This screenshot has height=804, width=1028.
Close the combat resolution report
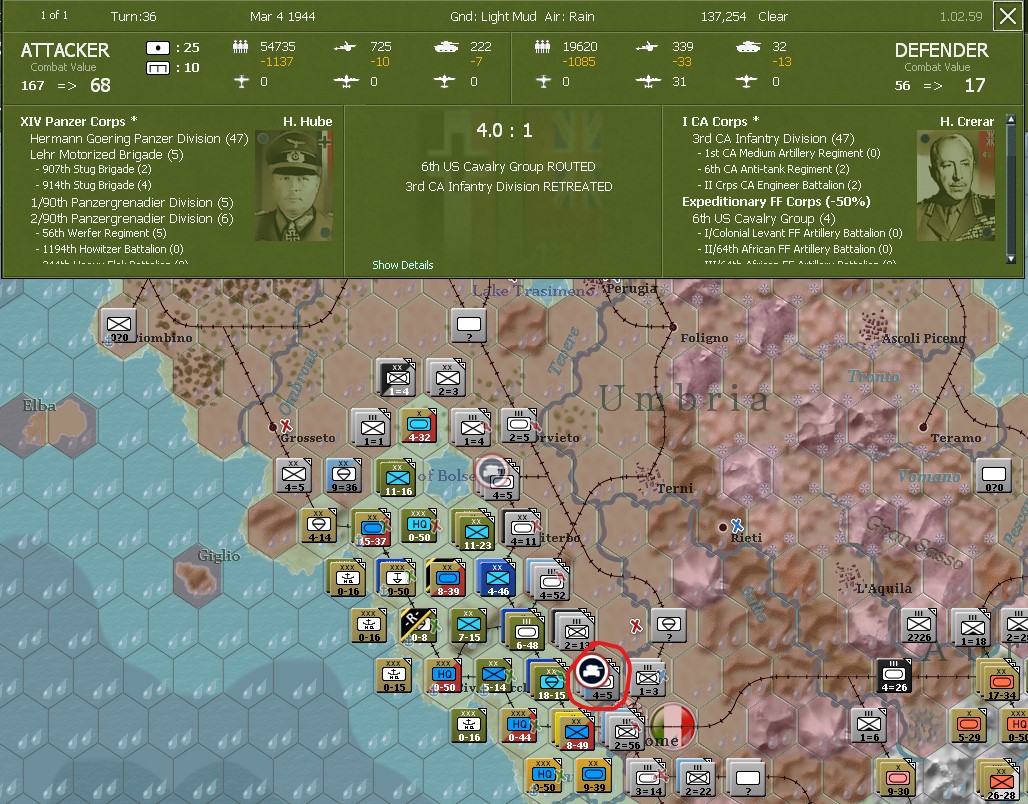pos(1008,16)
